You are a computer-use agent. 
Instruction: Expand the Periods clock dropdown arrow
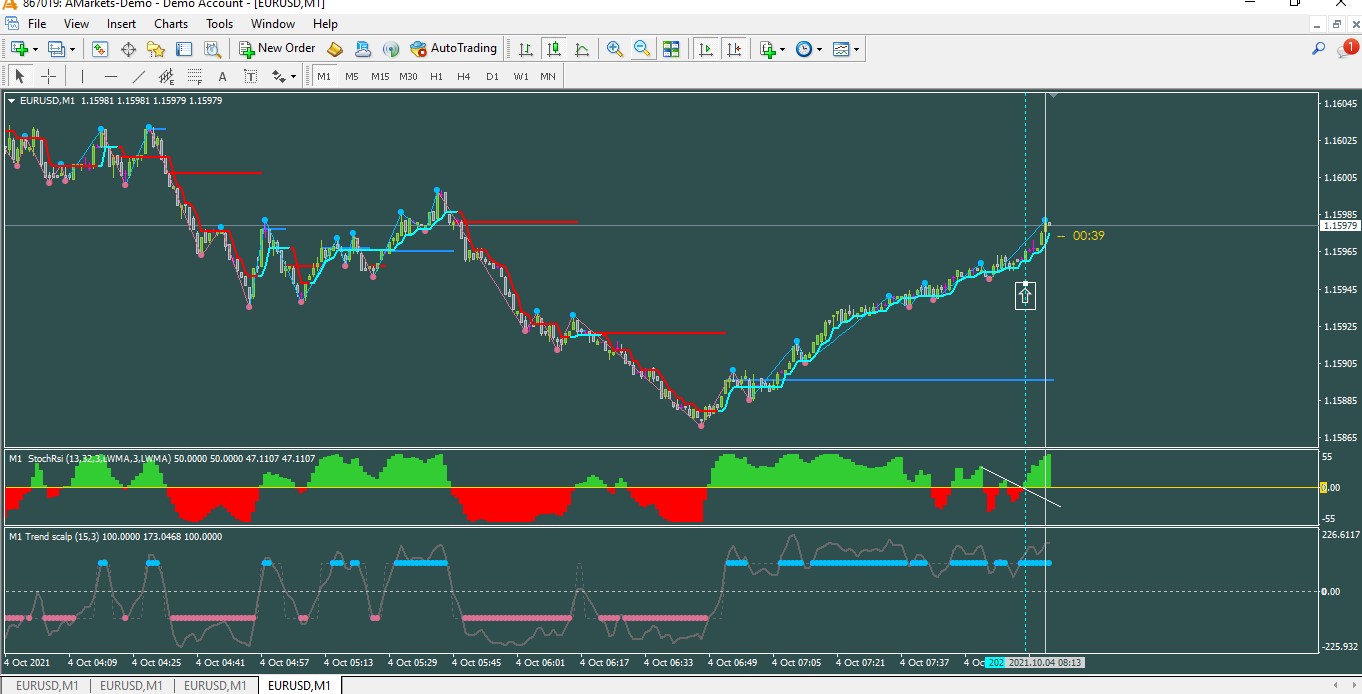(x=819, y=49)
